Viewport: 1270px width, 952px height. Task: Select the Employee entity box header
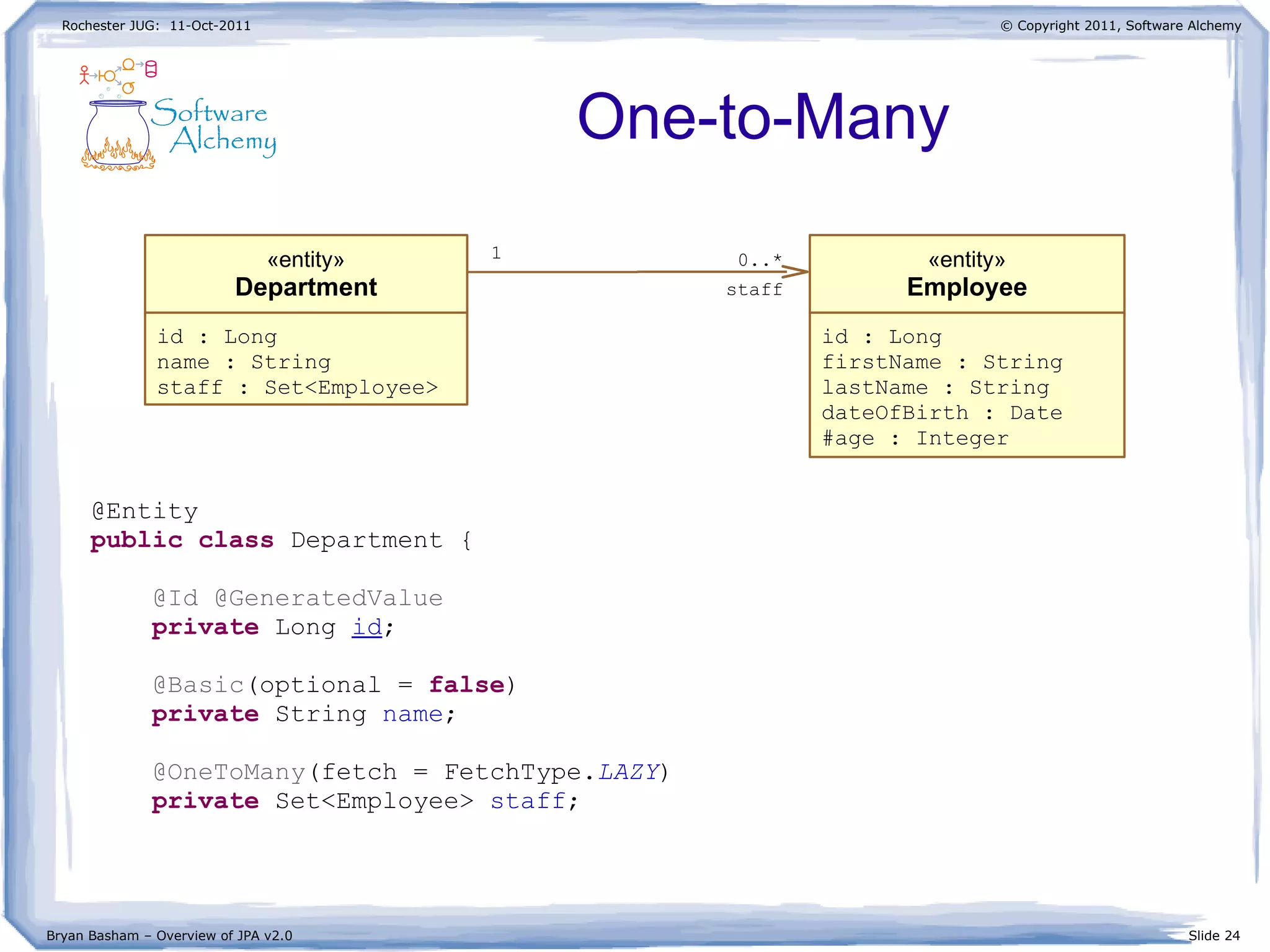click(x=966, y=274)
